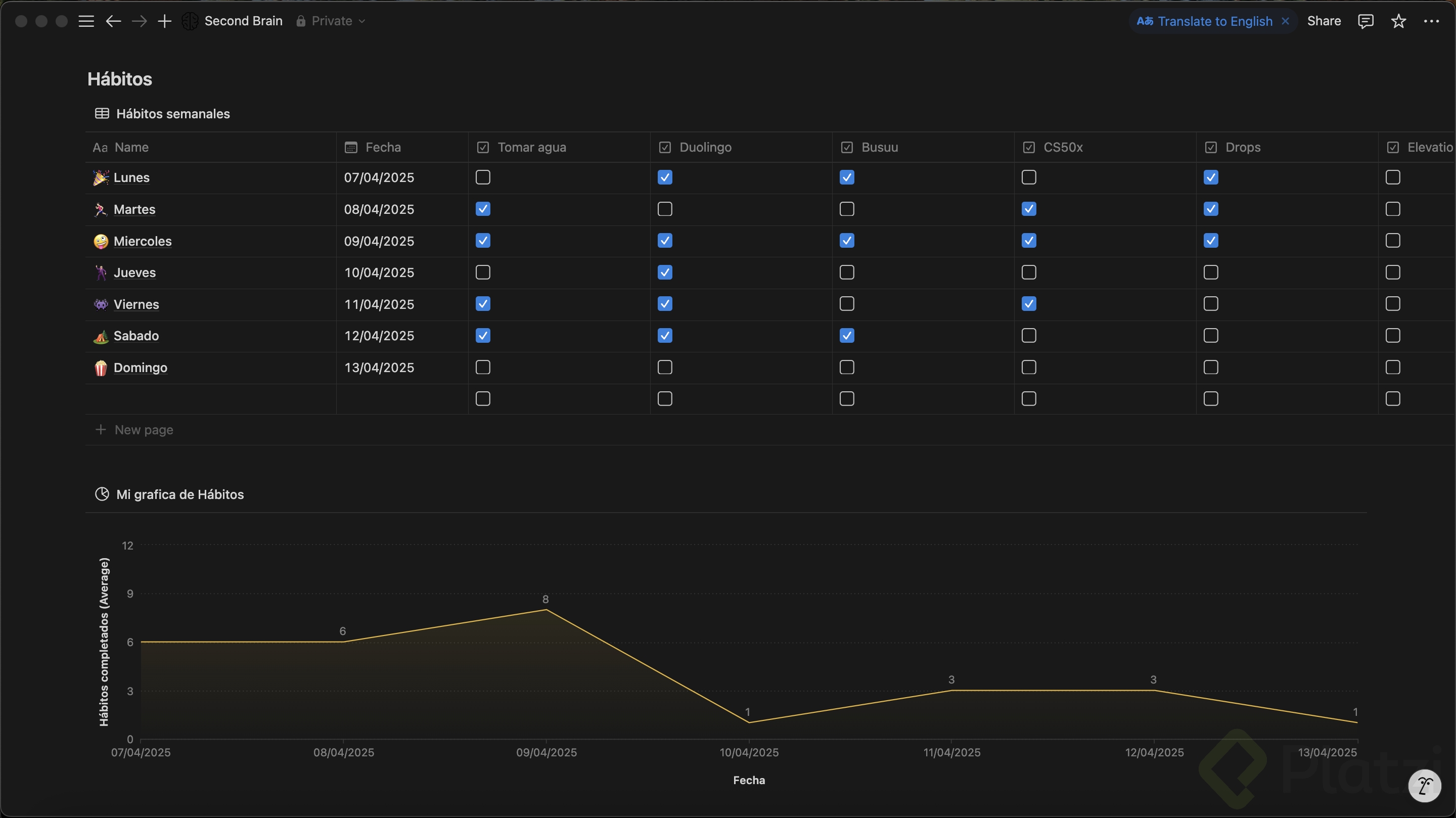This screenshot has height=818, width=1456.
Task: Open the floating help button bottom right
Action: pyautogui.click(x=1424, y=785)
